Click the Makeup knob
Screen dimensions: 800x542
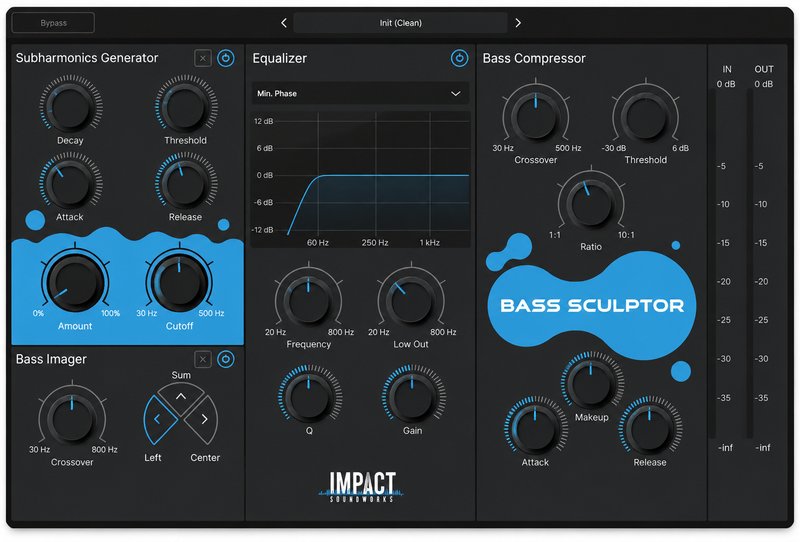592,382
